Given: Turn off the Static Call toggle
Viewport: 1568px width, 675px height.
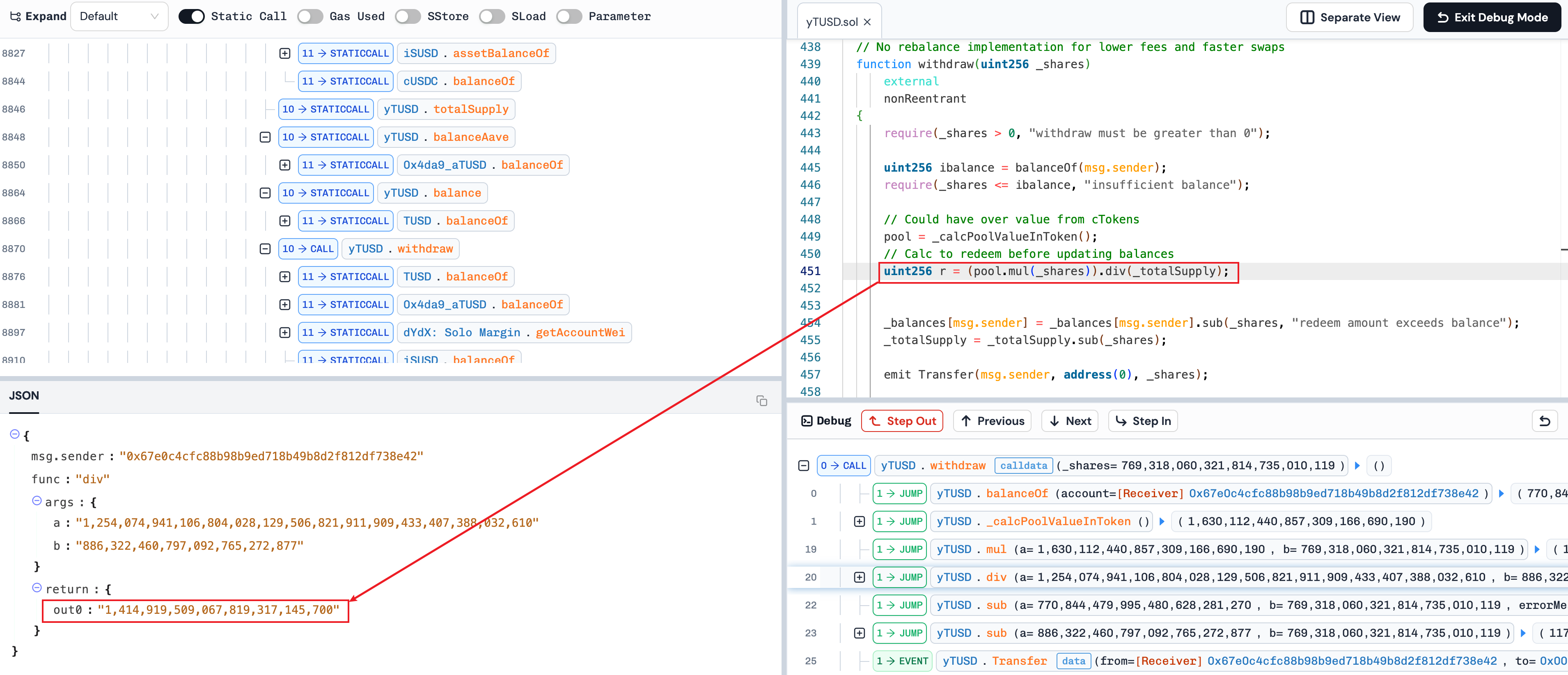Looking at the screenshot, I should tap(191, 16).
